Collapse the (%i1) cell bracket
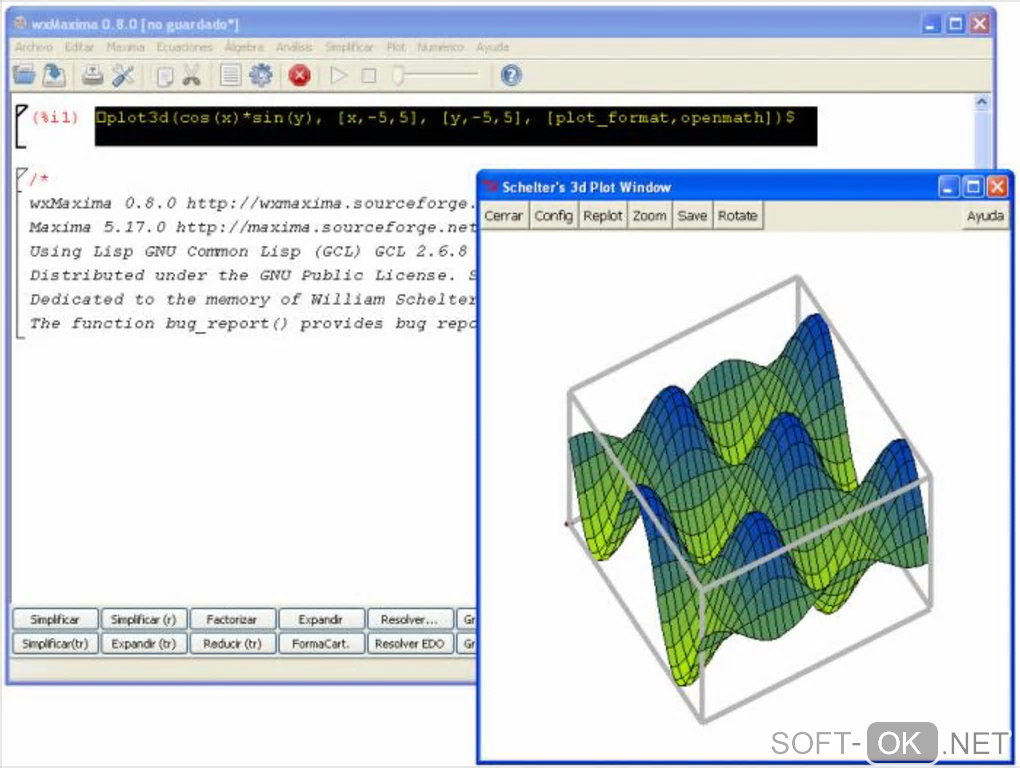The image size is (1020, 768). coord(20,127)
